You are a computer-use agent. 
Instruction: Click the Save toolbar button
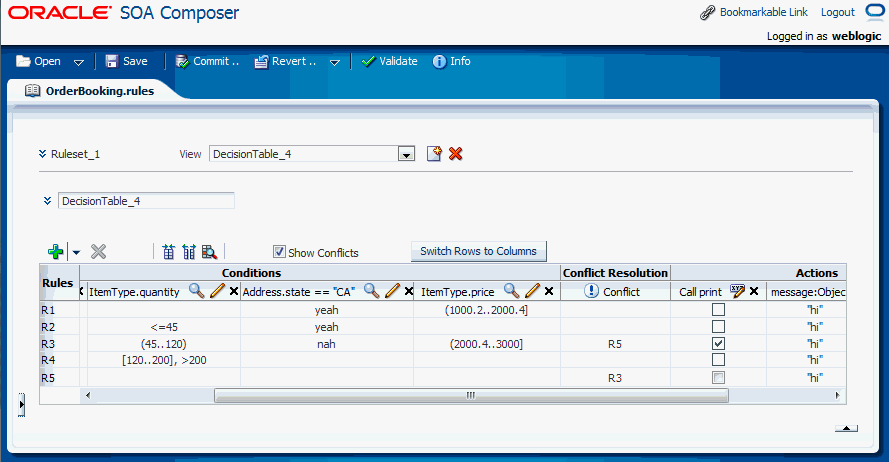point(127,61)
